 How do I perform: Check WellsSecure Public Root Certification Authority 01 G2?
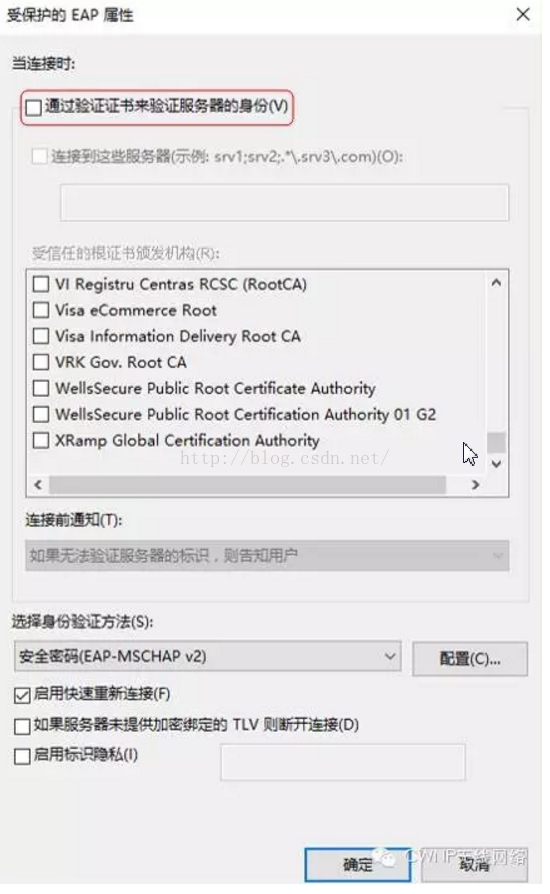coord(41,414)
